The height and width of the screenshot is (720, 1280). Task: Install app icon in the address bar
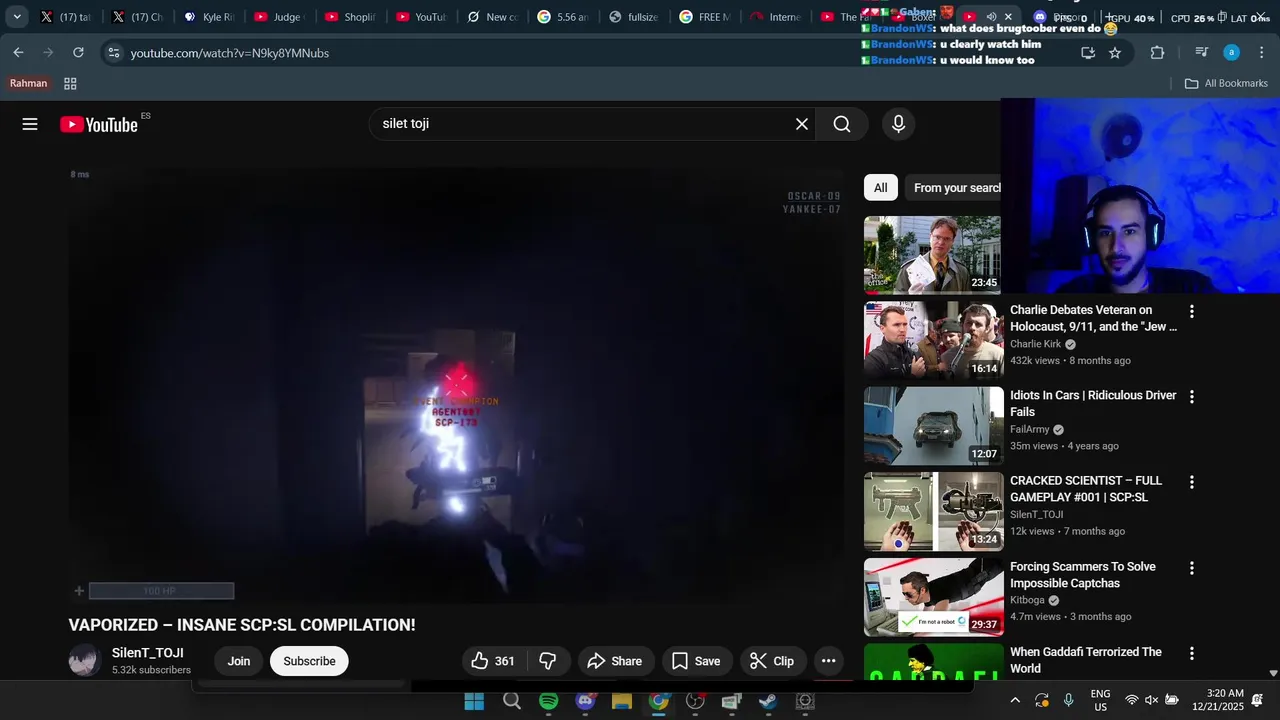tap(1088, 53)
